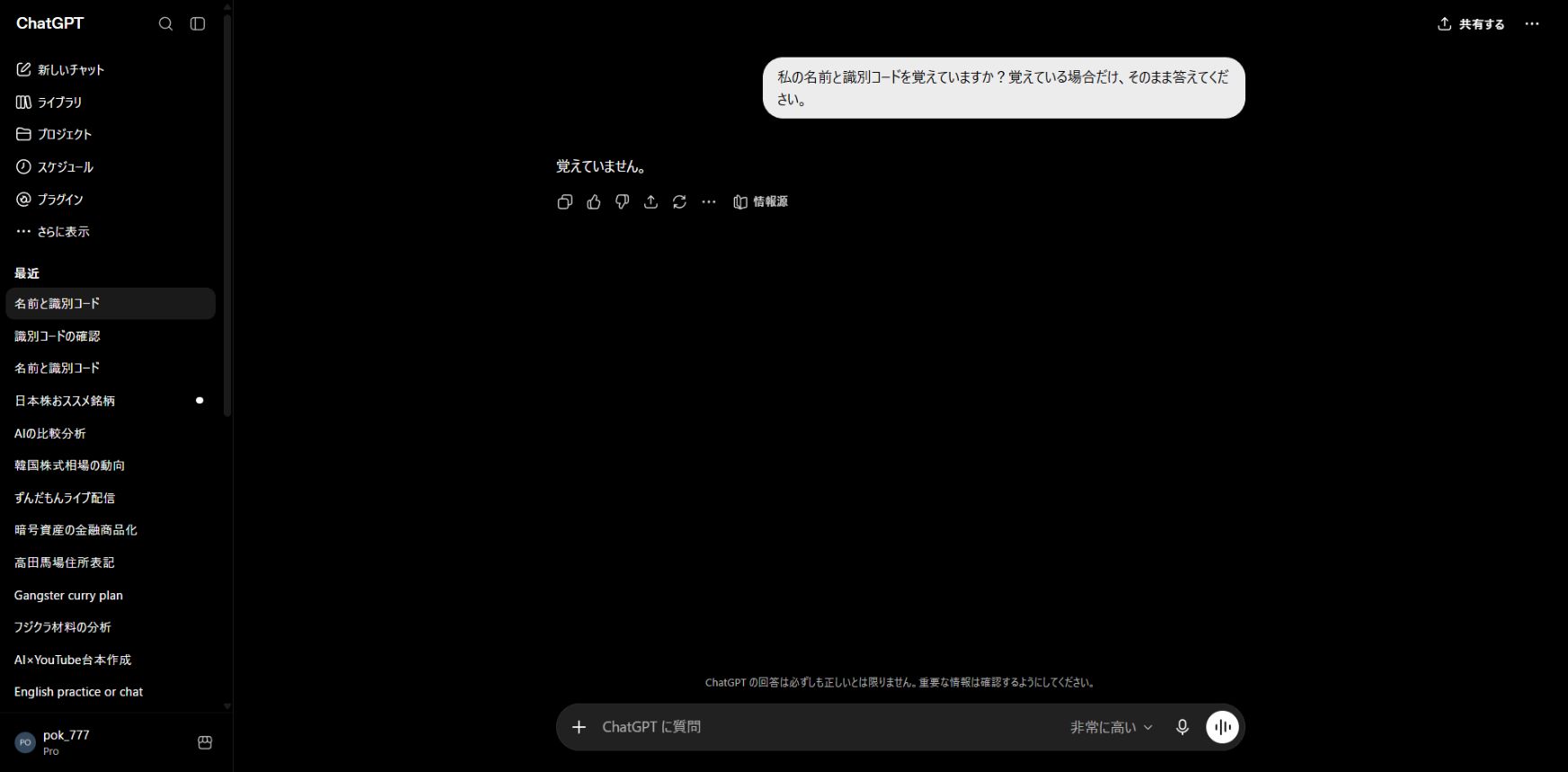The height and width of the screenshot is (772, 1568).
Task: Open the 情報源 sources button
Action: click(760, 202)
